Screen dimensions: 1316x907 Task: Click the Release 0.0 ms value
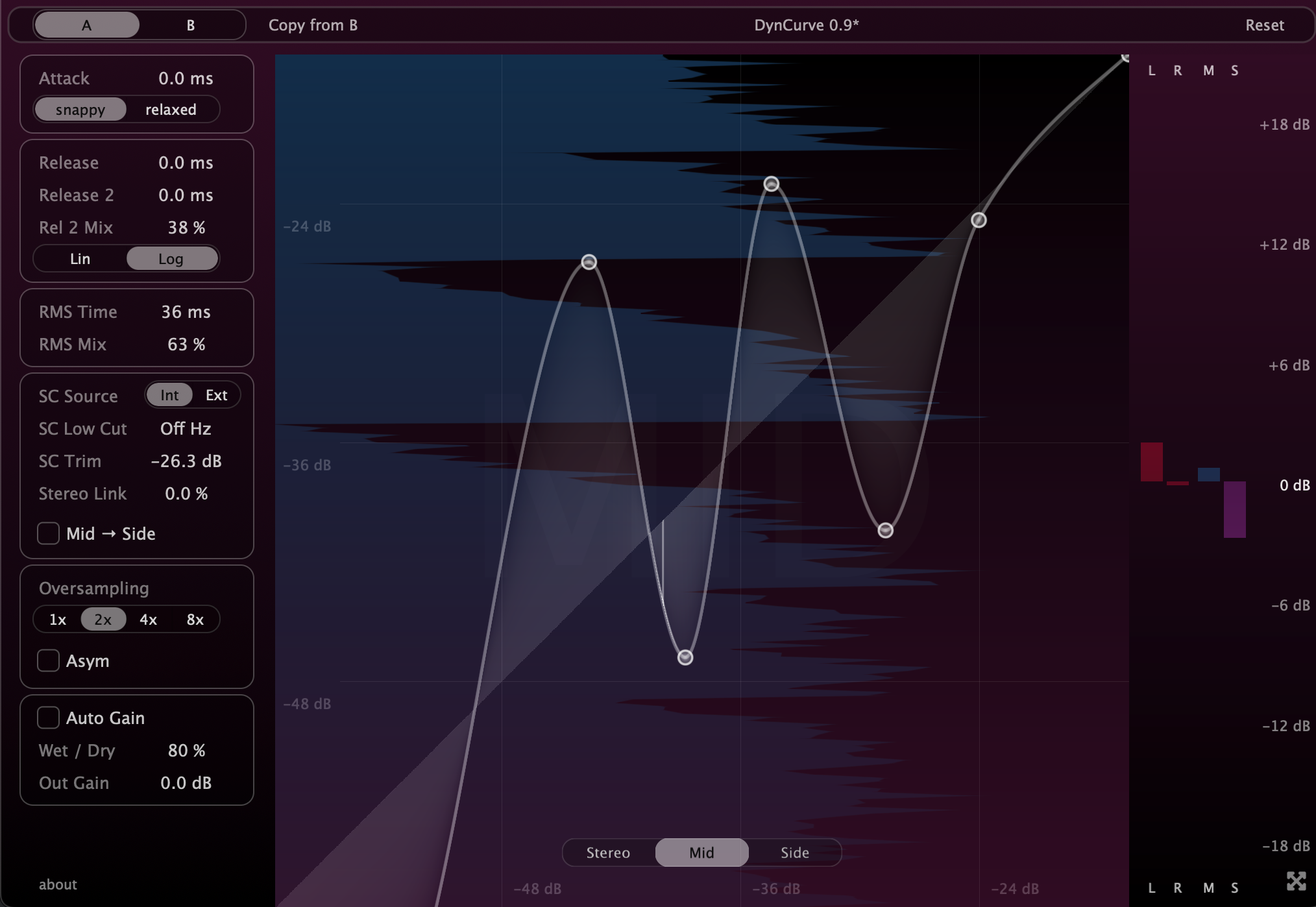point(186,163)
